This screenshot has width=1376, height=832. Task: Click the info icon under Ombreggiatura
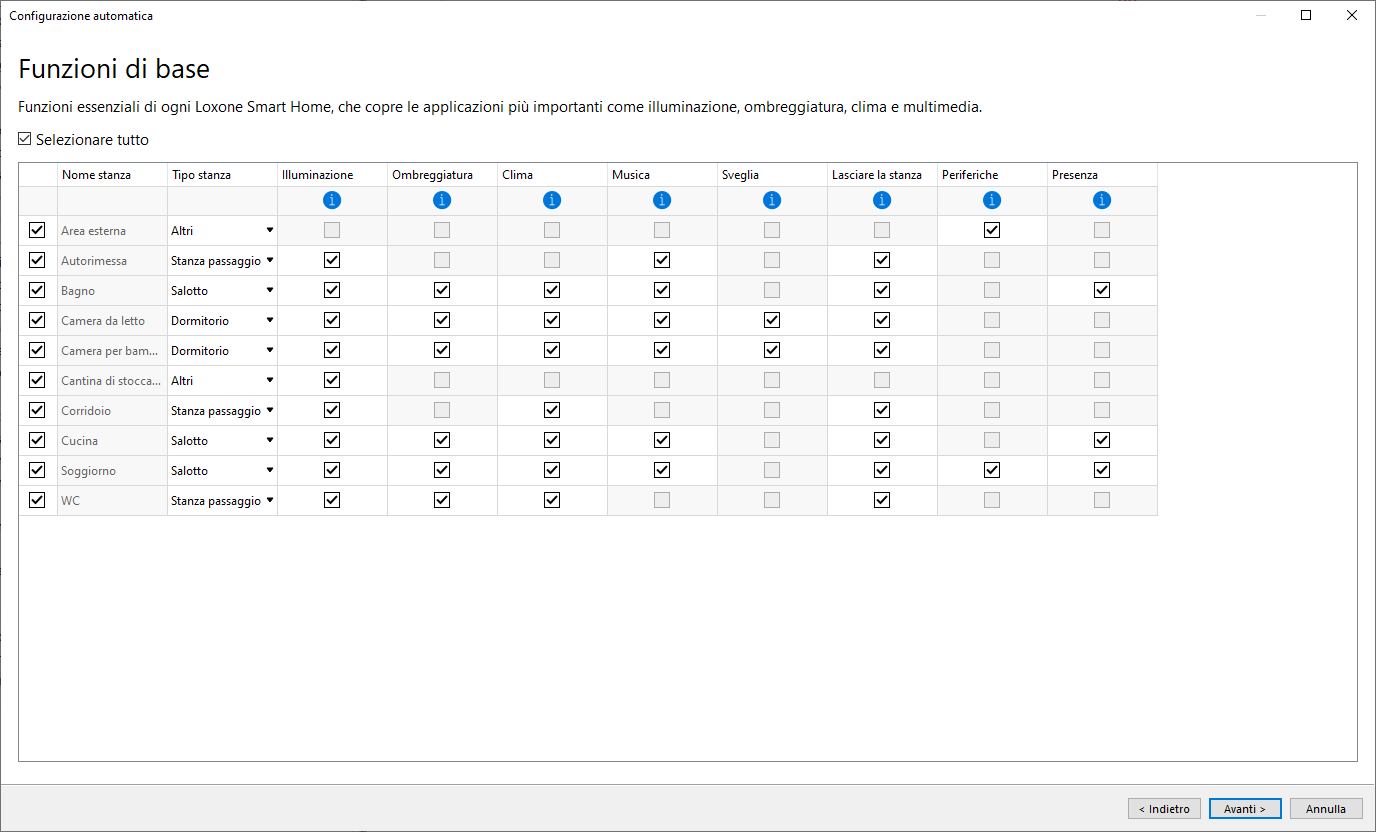442,200
